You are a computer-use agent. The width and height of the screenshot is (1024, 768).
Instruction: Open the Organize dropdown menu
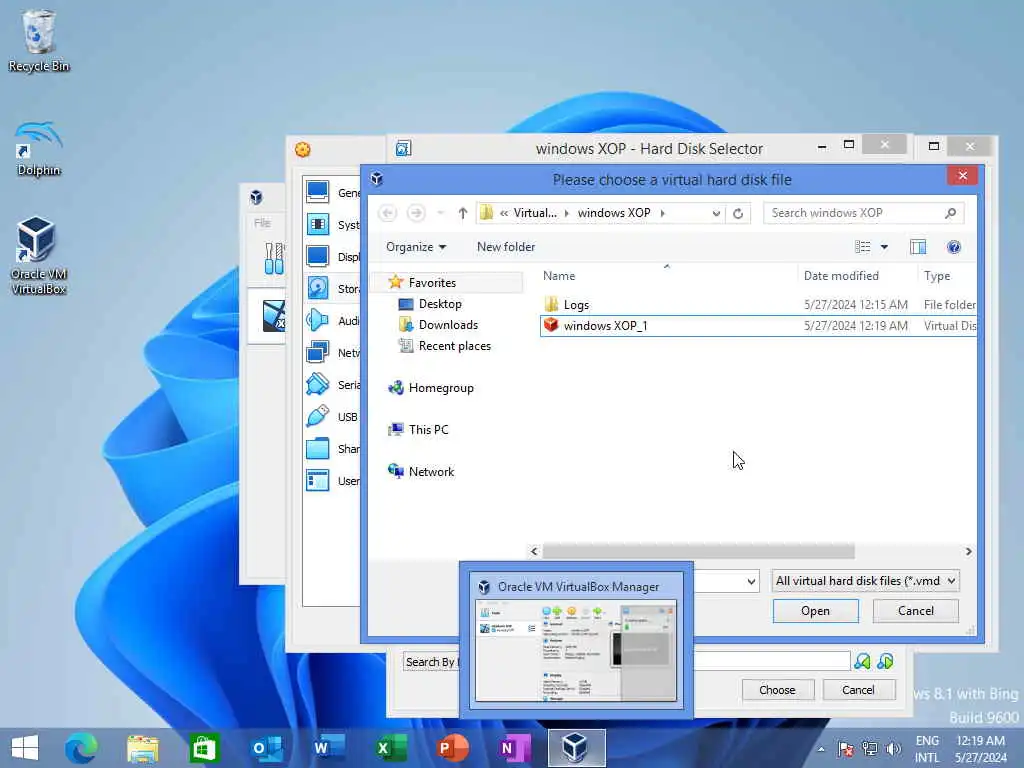(415, 247)
